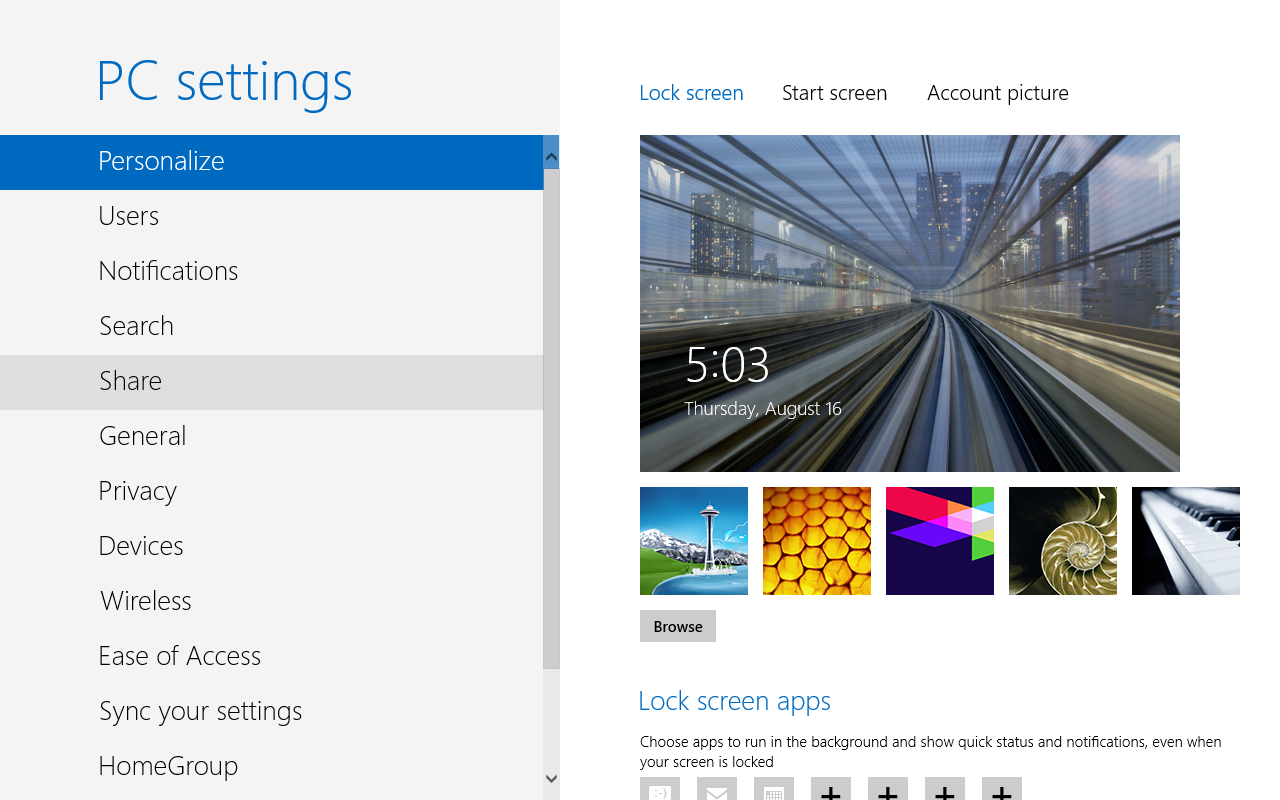Open the Sync your settings section
This screenshot has width=1280, height=800.
pos(200,711)
